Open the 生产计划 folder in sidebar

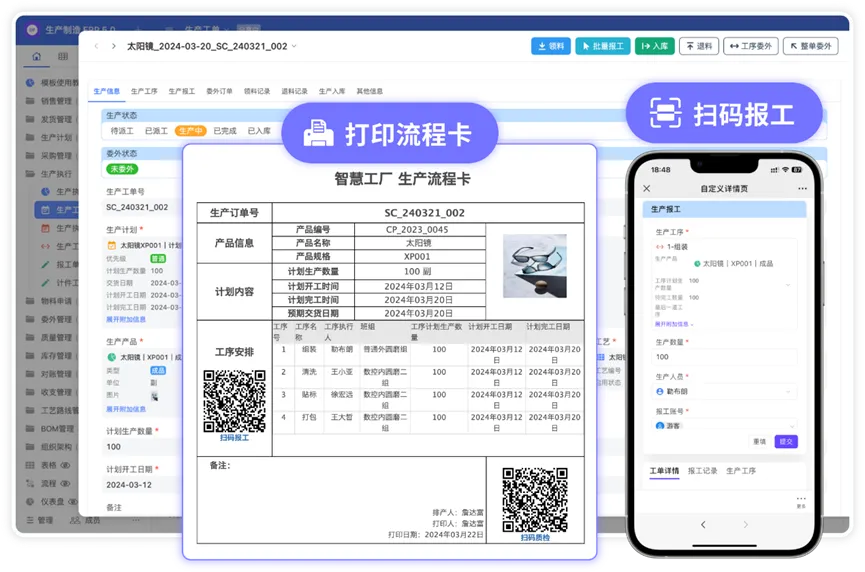pyautogui.click(x=51, y=137)
